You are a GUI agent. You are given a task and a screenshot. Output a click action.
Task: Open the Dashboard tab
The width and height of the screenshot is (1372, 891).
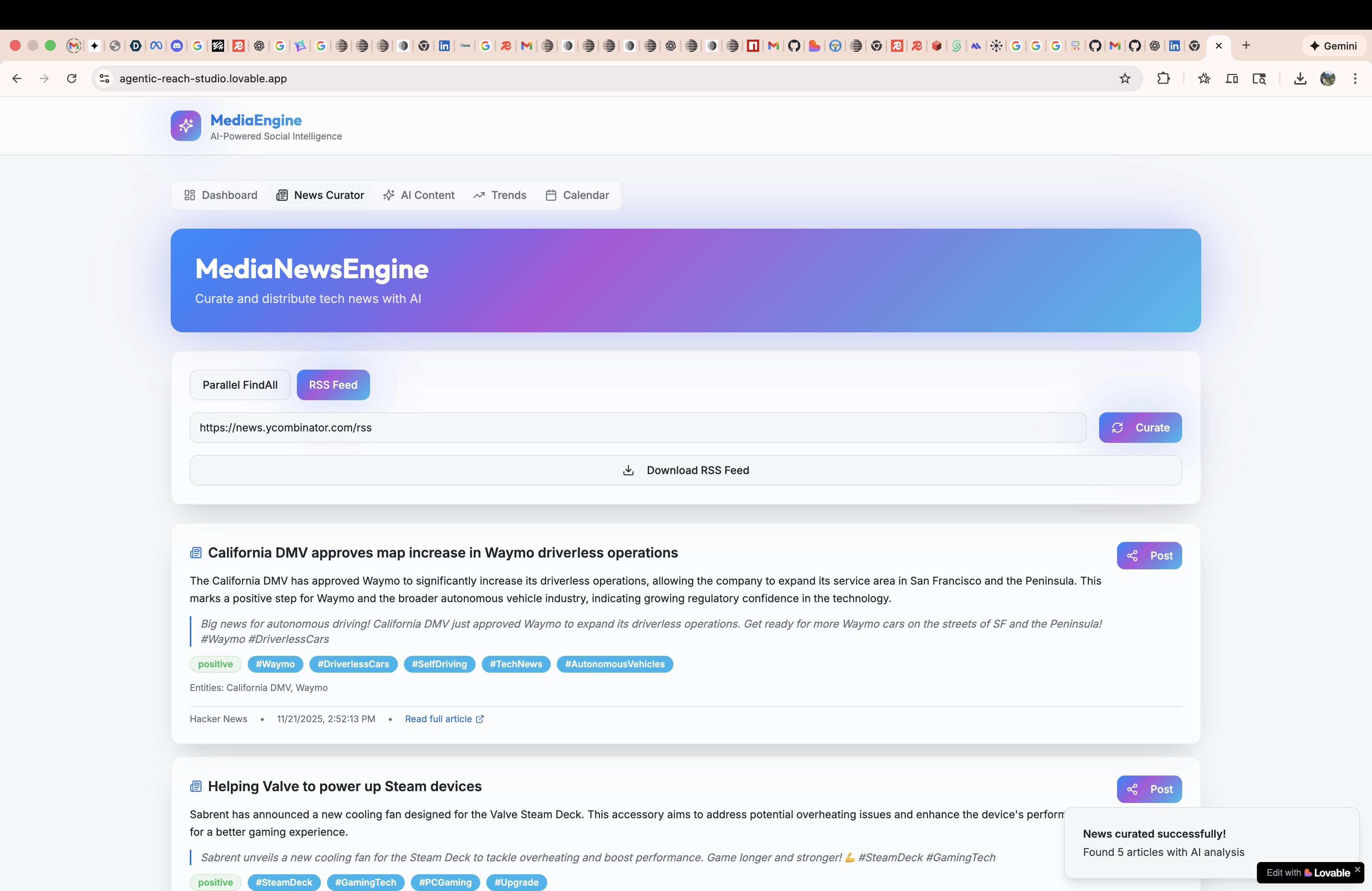click(x=221, y=196)
